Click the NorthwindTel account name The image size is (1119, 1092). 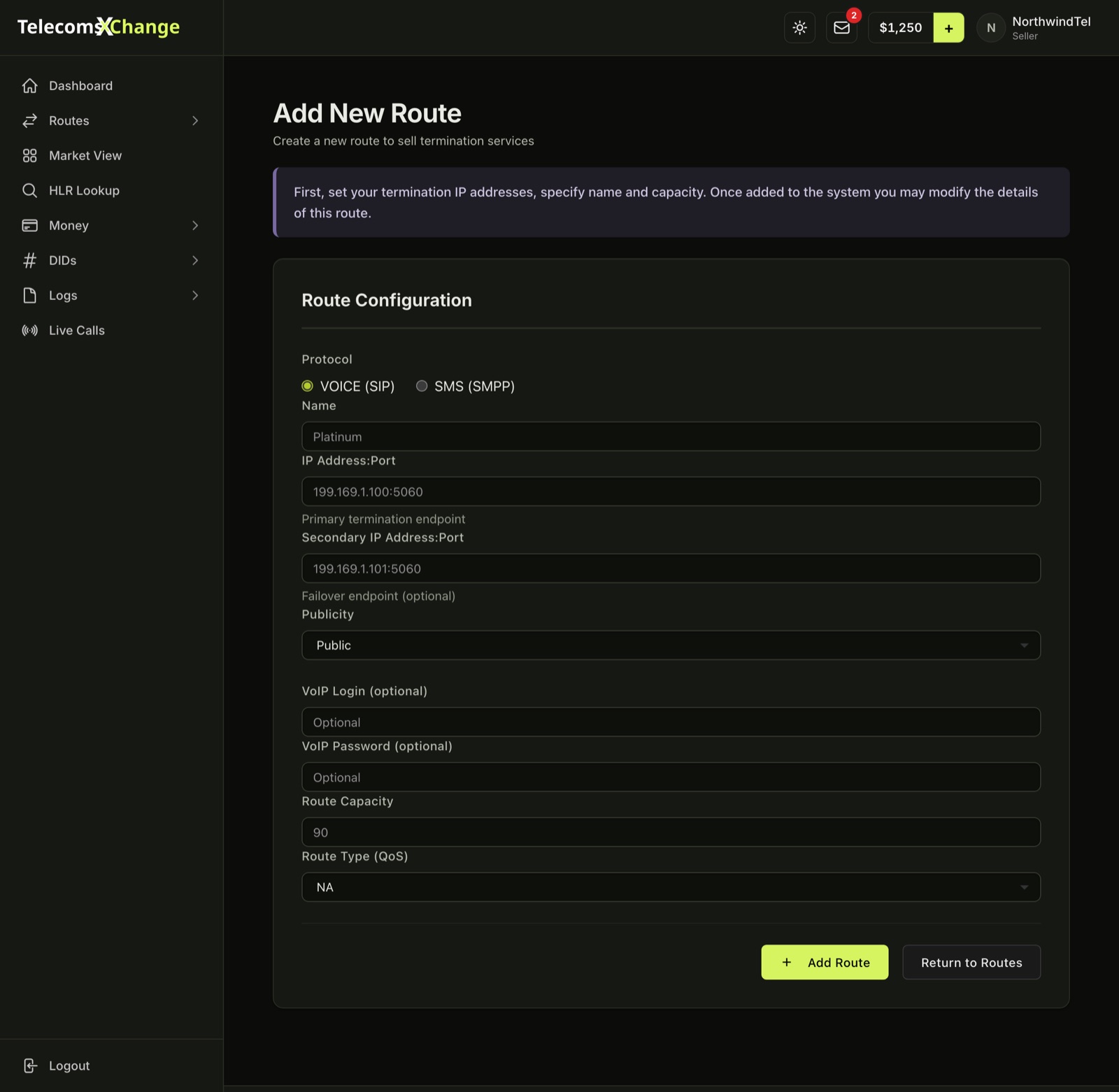click(x=1051, y=22)
